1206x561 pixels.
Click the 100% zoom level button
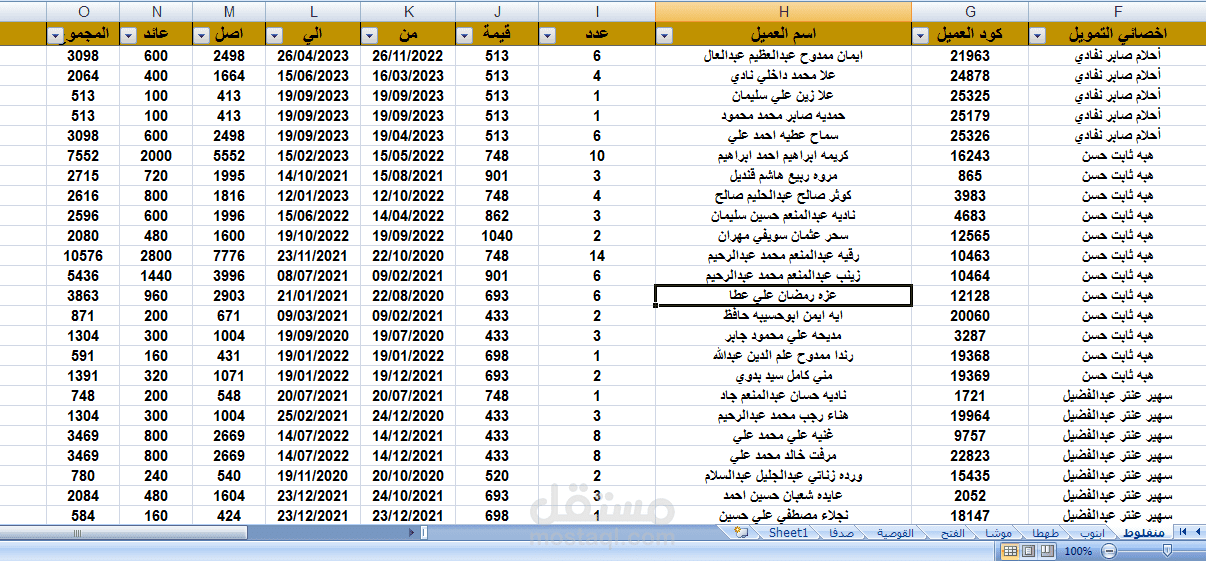pyautogui.click(x=1078, y=551)
